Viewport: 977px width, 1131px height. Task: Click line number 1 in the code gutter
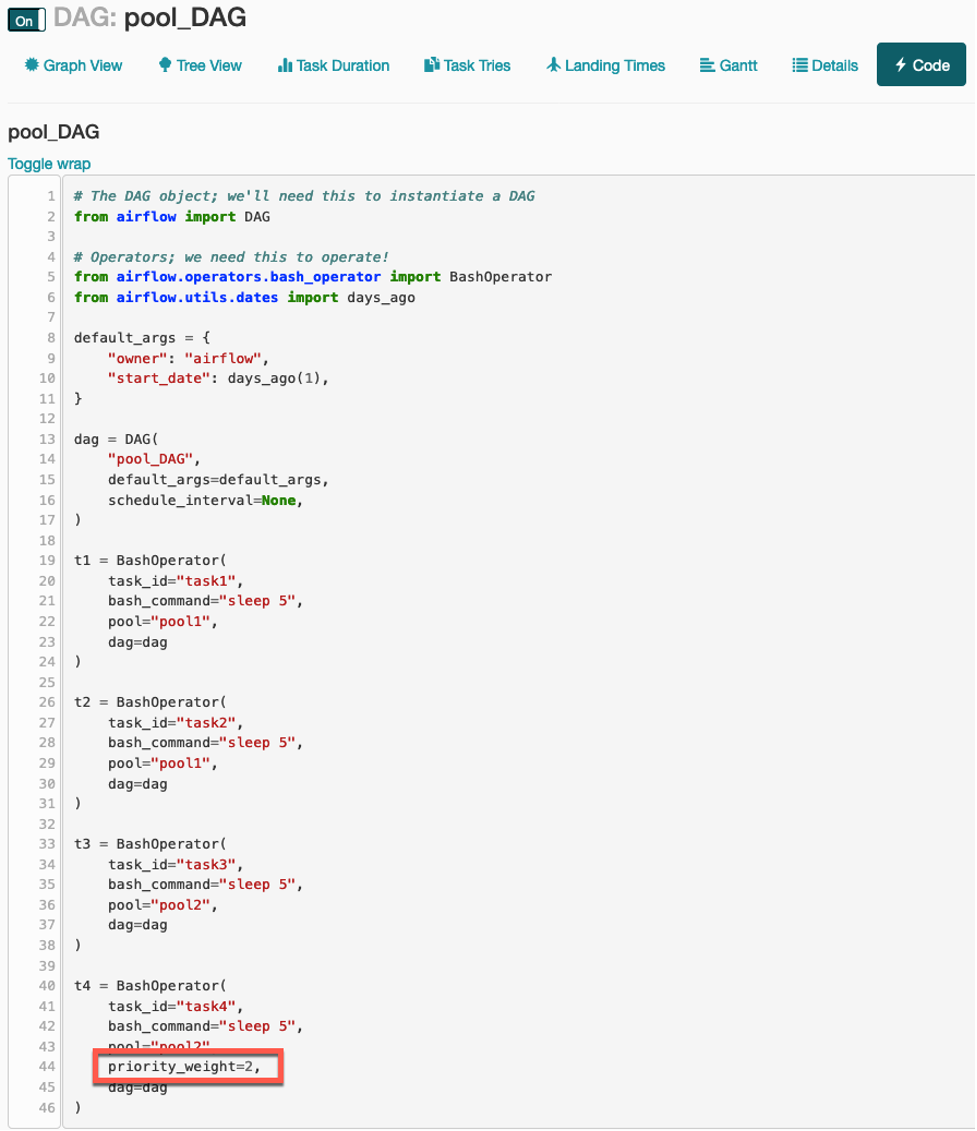pyautogui.click(x=50, y=196)
